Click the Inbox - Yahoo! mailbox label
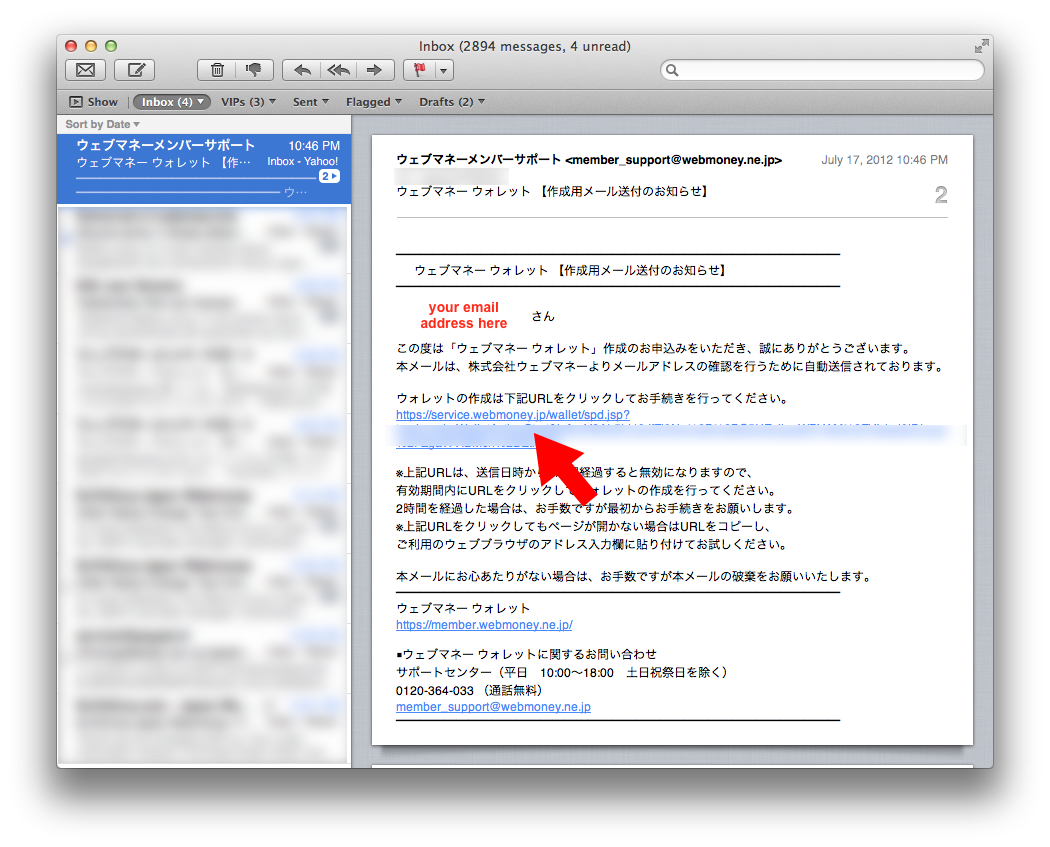Screen dimensions: 1050x847 coord(303,161)
